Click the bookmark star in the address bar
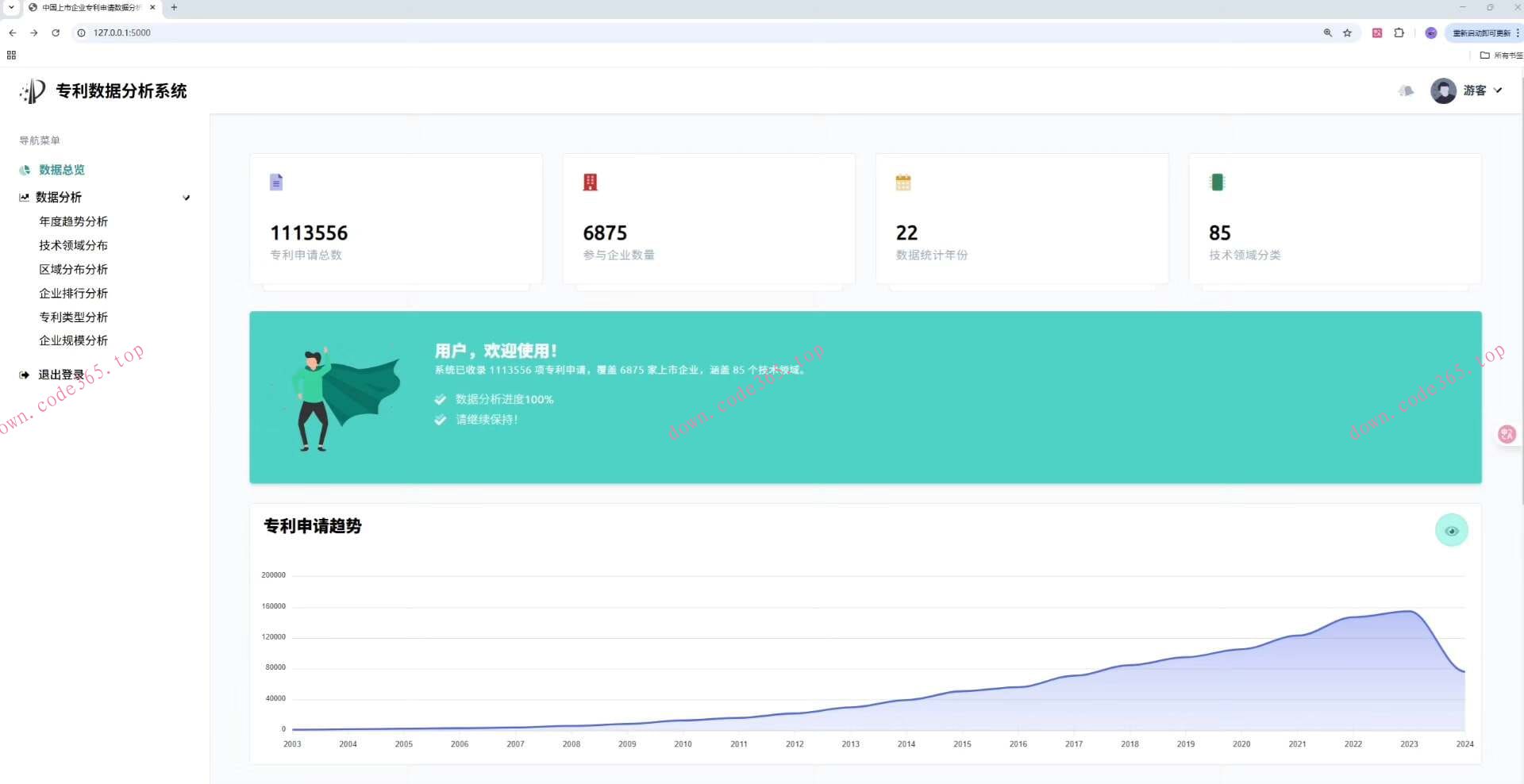1524x784 pixels. [1347, 33]
